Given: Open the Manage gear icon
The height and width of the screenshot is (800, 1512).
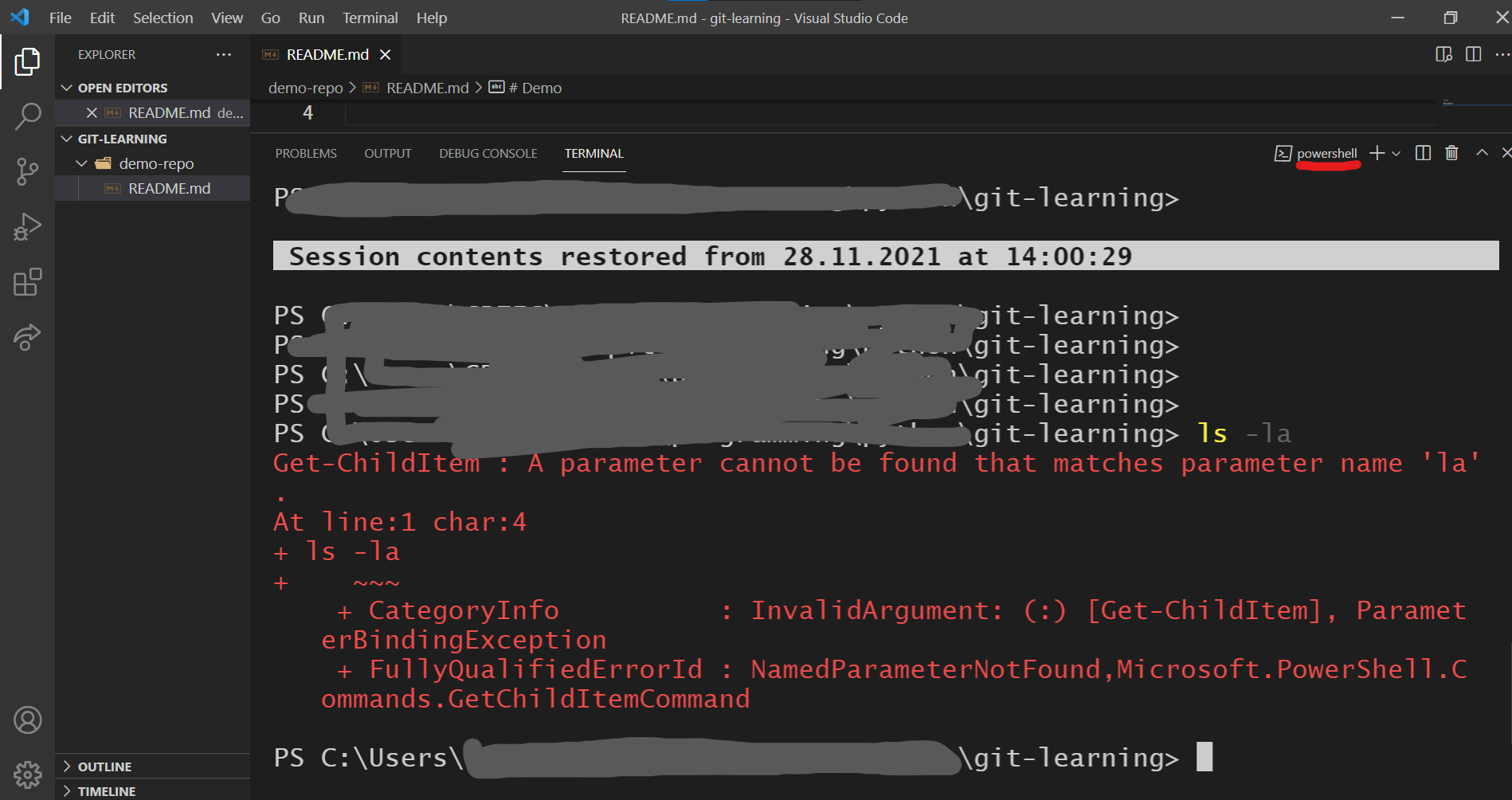Looking at the screenshot, I should (27, 774).
